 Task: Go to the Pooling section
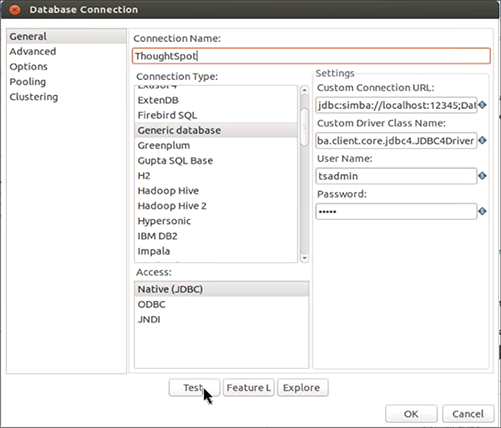pos(28,82)
